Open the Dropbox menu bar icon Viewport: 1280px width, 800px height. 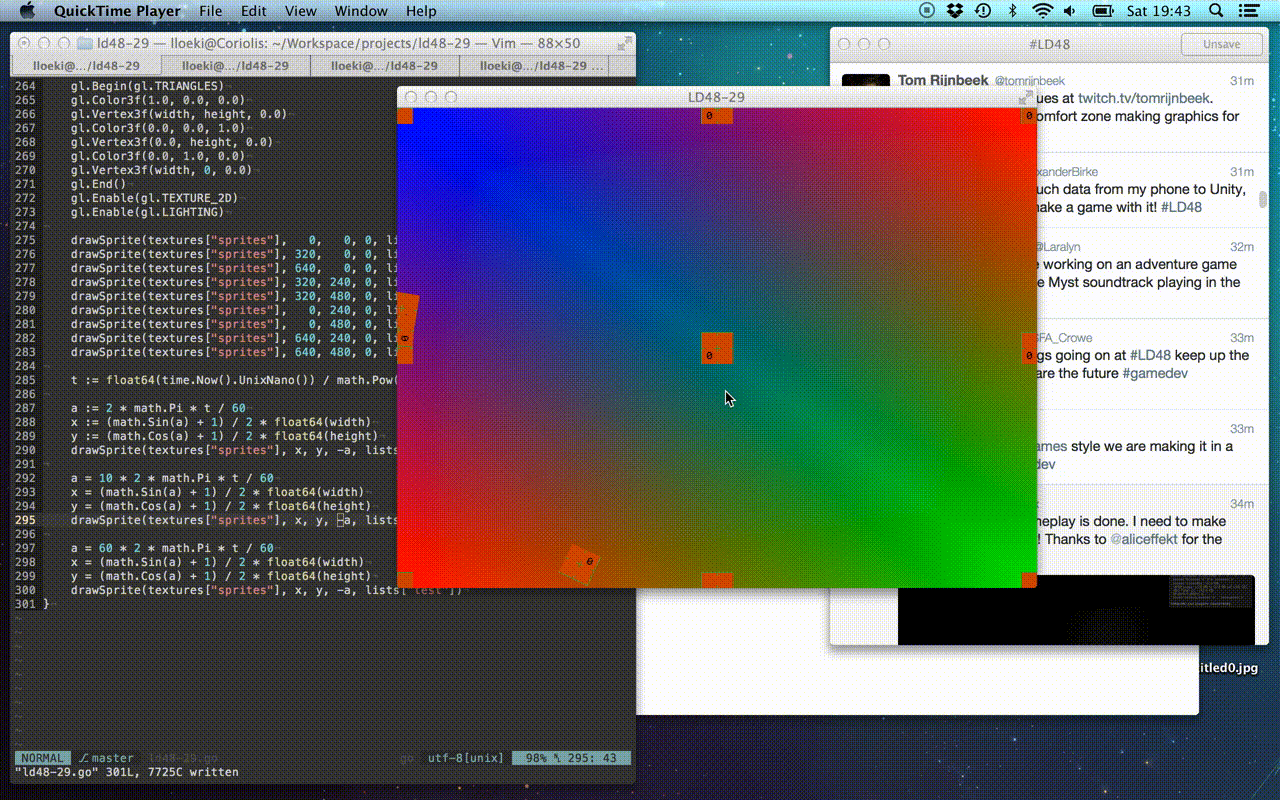(955, 11)
